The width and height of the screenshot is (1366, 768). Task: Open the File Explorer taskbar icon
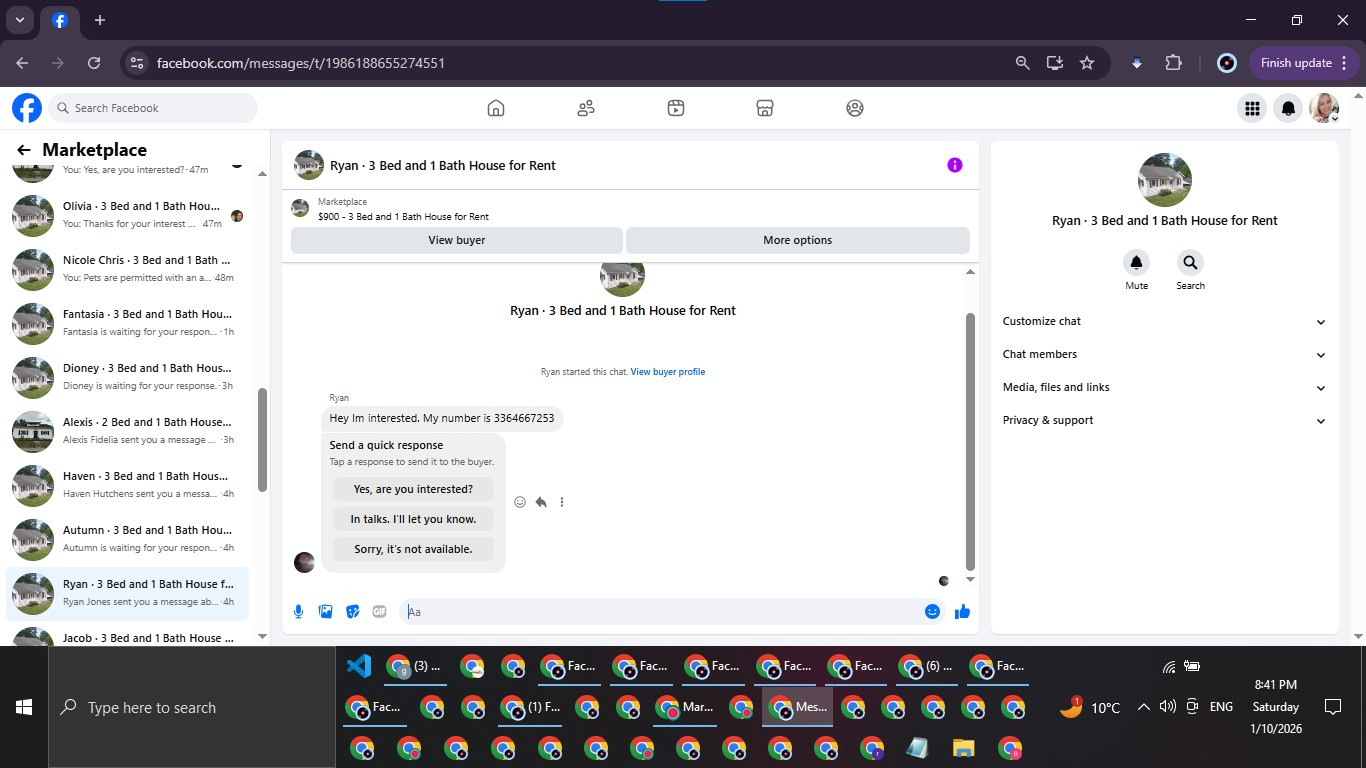pos(963,748)
